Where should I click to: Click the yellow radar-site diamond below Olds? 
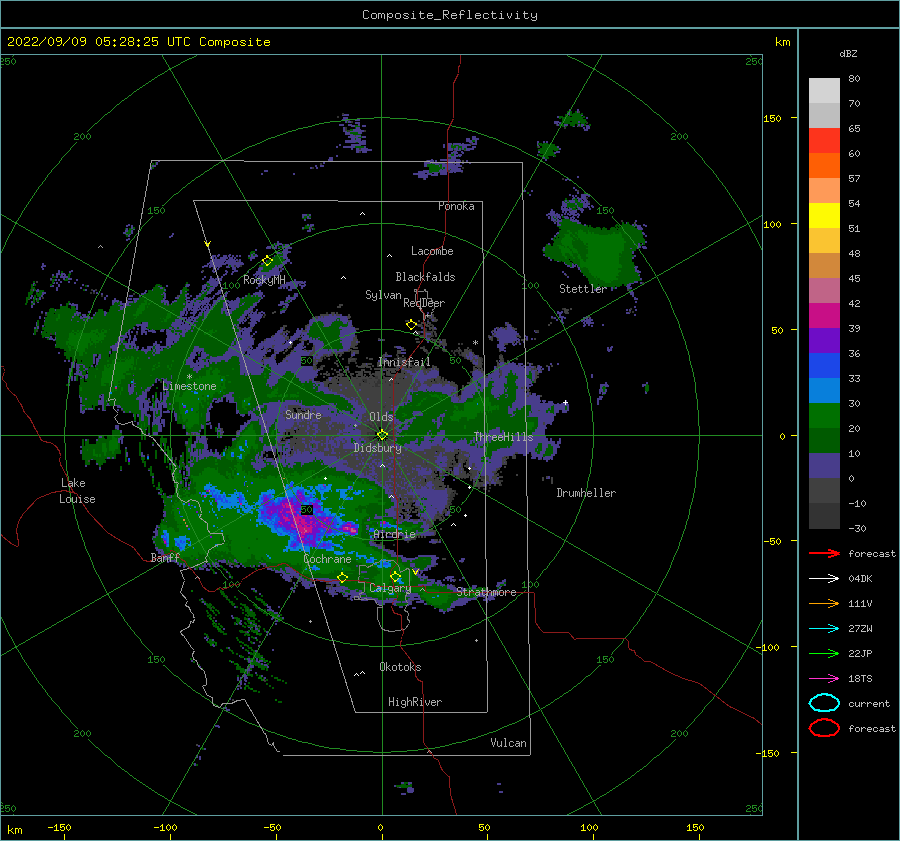(382, 435)
